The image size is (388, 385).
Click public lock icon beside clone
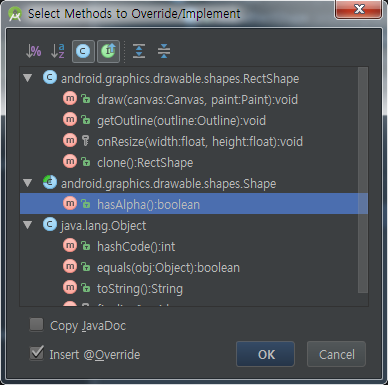pyautogui.click(x=86, y=162)
